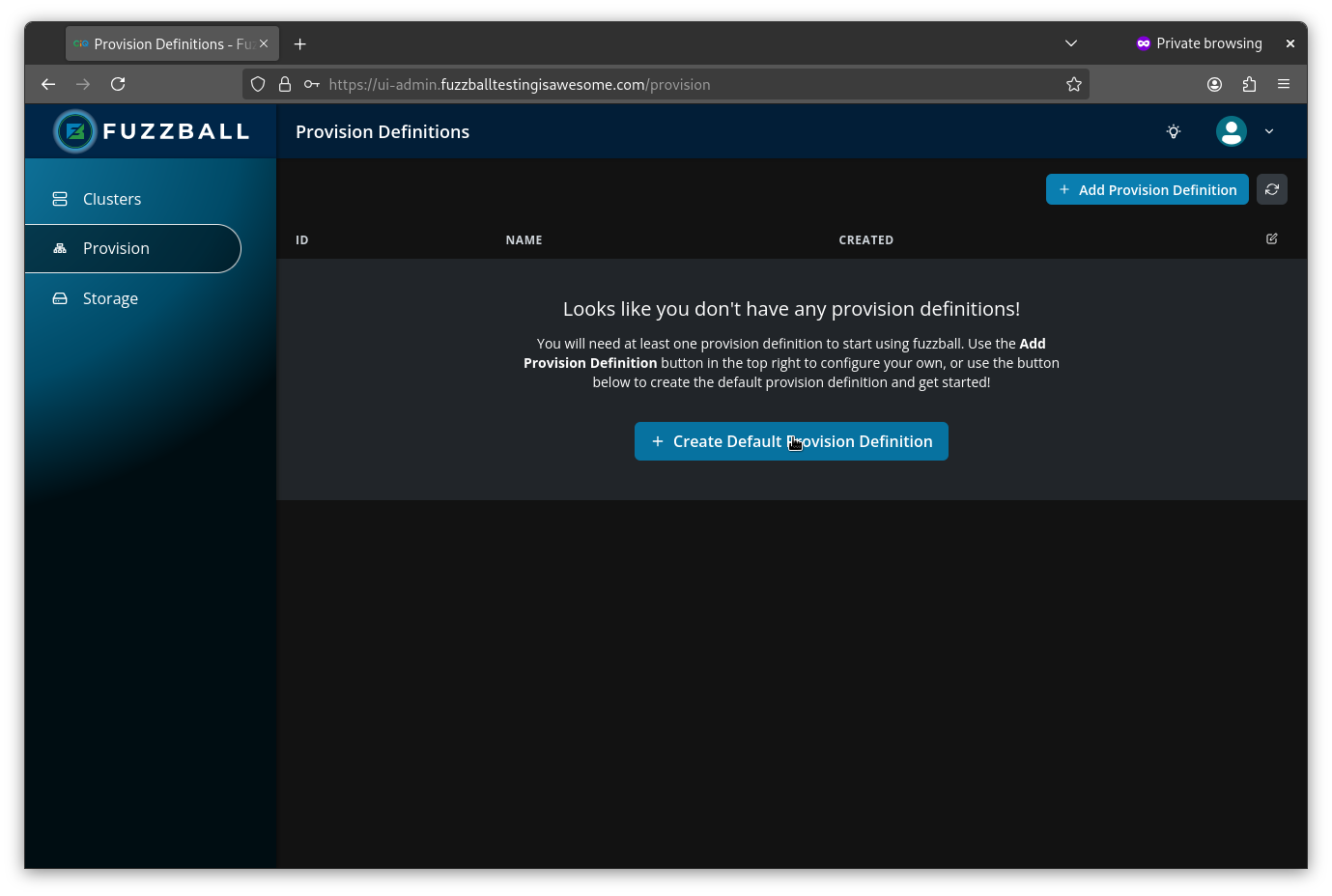The height and width of the screenshot is (896, 1332).
Task: Click the Private browsing indicator
Action: (1200, 43)
